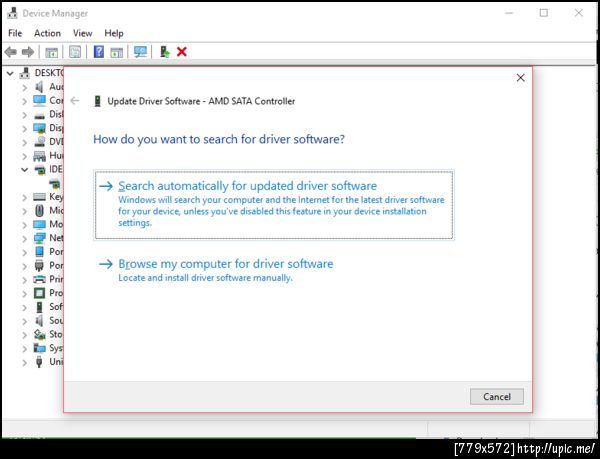Expand the Monitors tree node arrow

pyautogui.click(x=24, y=225)
